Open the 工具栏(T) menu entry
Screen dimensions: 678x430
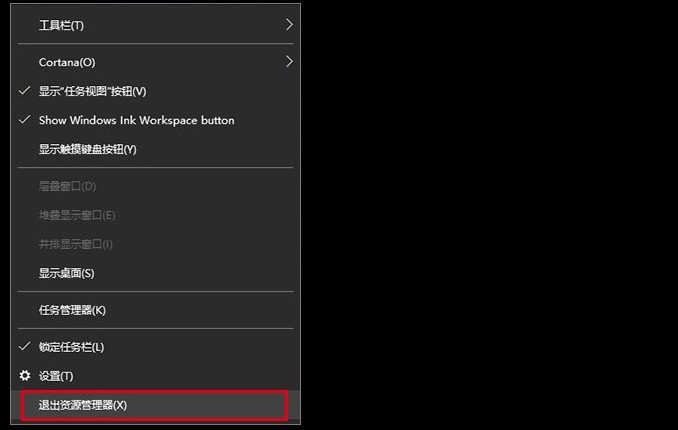(62, 25)
